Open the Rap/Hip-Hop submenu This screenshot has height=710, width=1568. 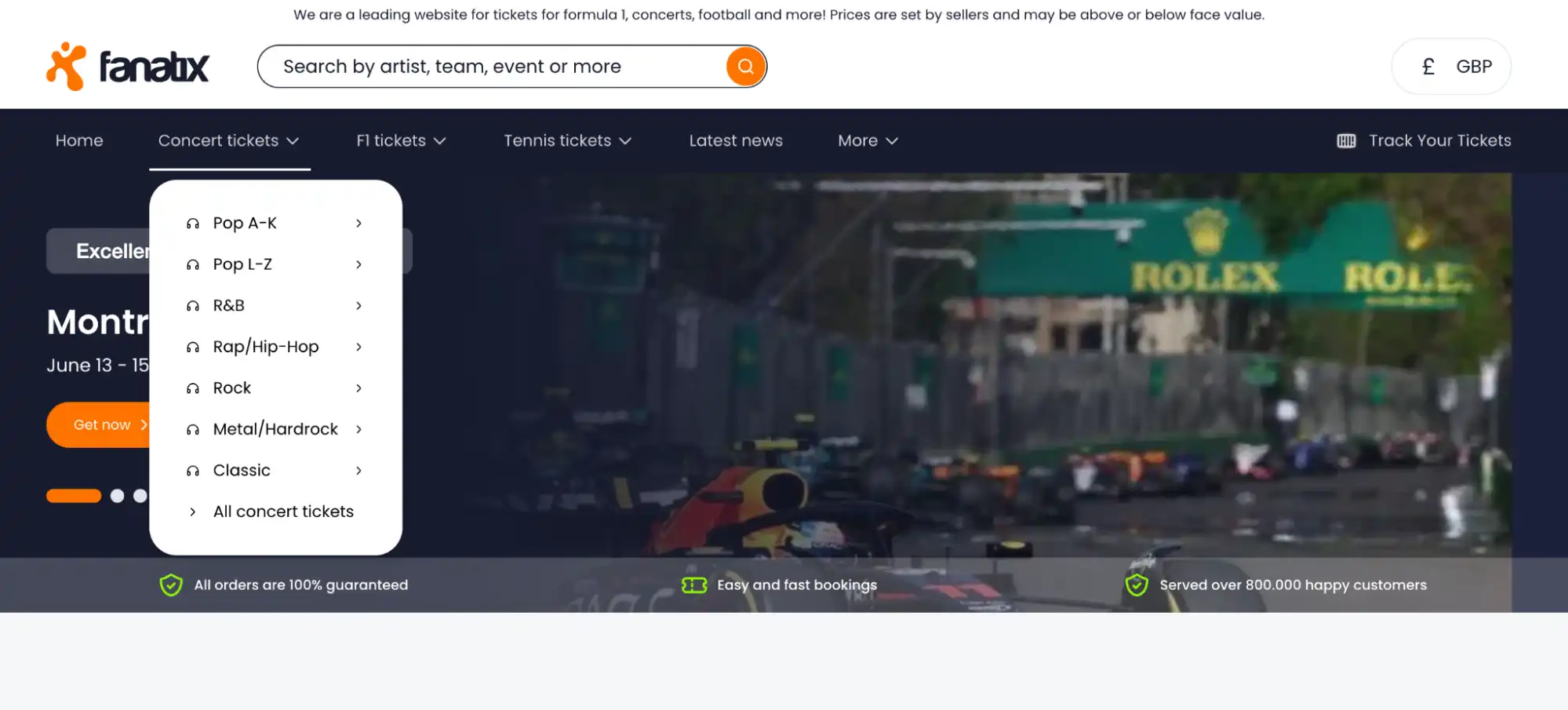265,346
